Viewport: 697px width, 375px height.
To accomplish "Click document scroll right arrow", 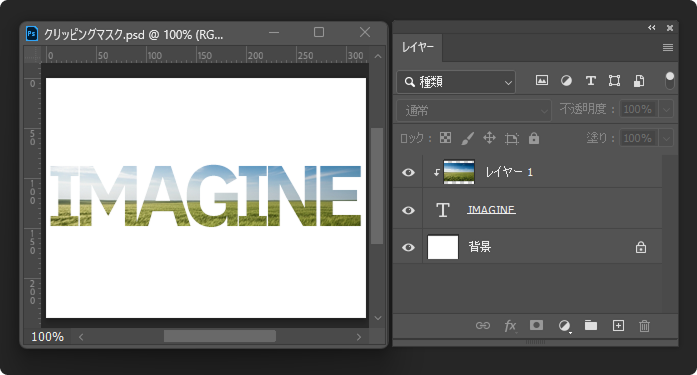I will pos(359,337).
